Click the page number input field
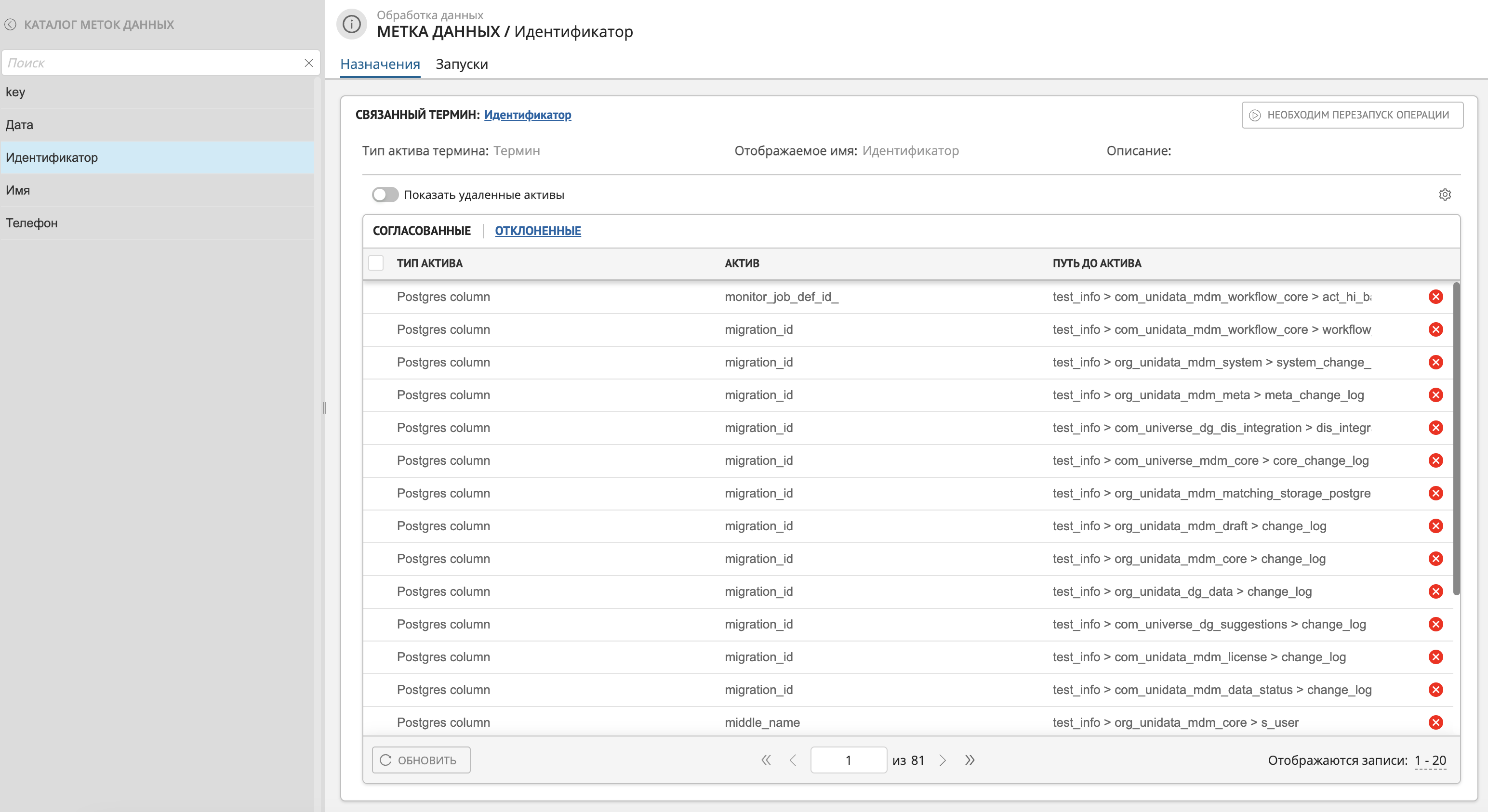This screenshot has width=1488, height=812. click(x=849, y=760)
